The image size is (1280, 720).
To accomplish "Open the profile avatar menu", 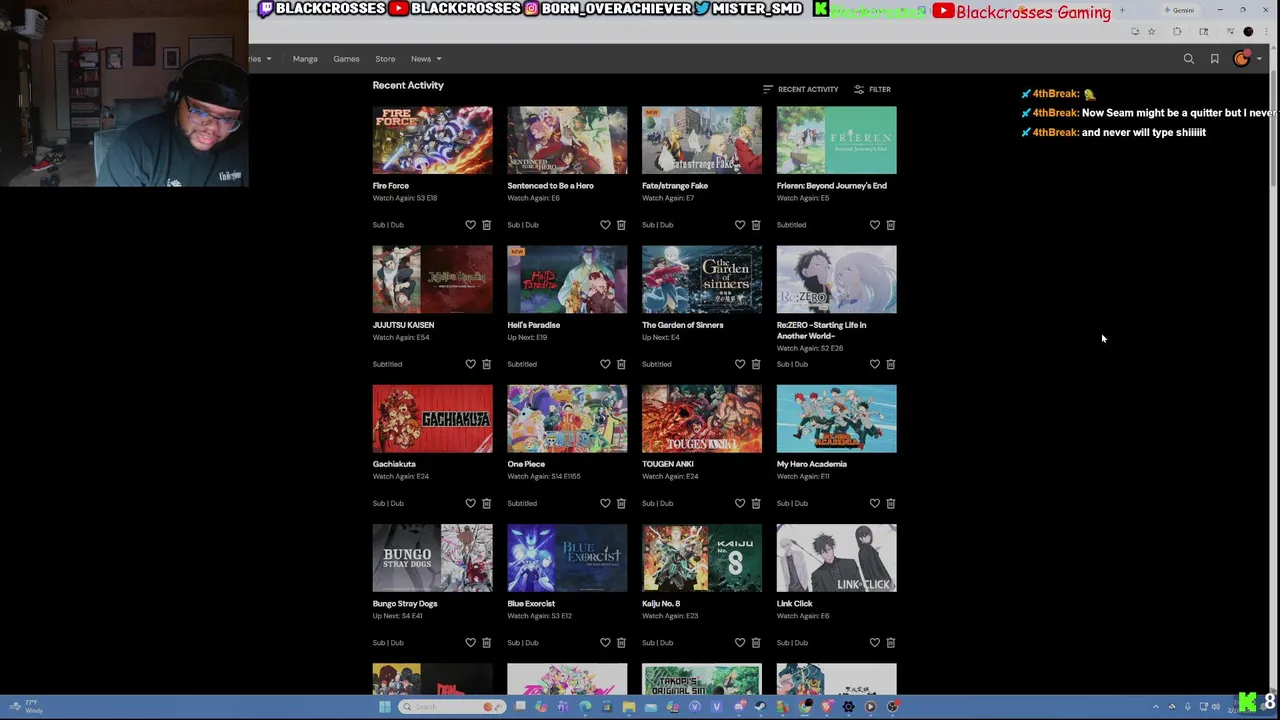I will click(x=1242, y=59).
